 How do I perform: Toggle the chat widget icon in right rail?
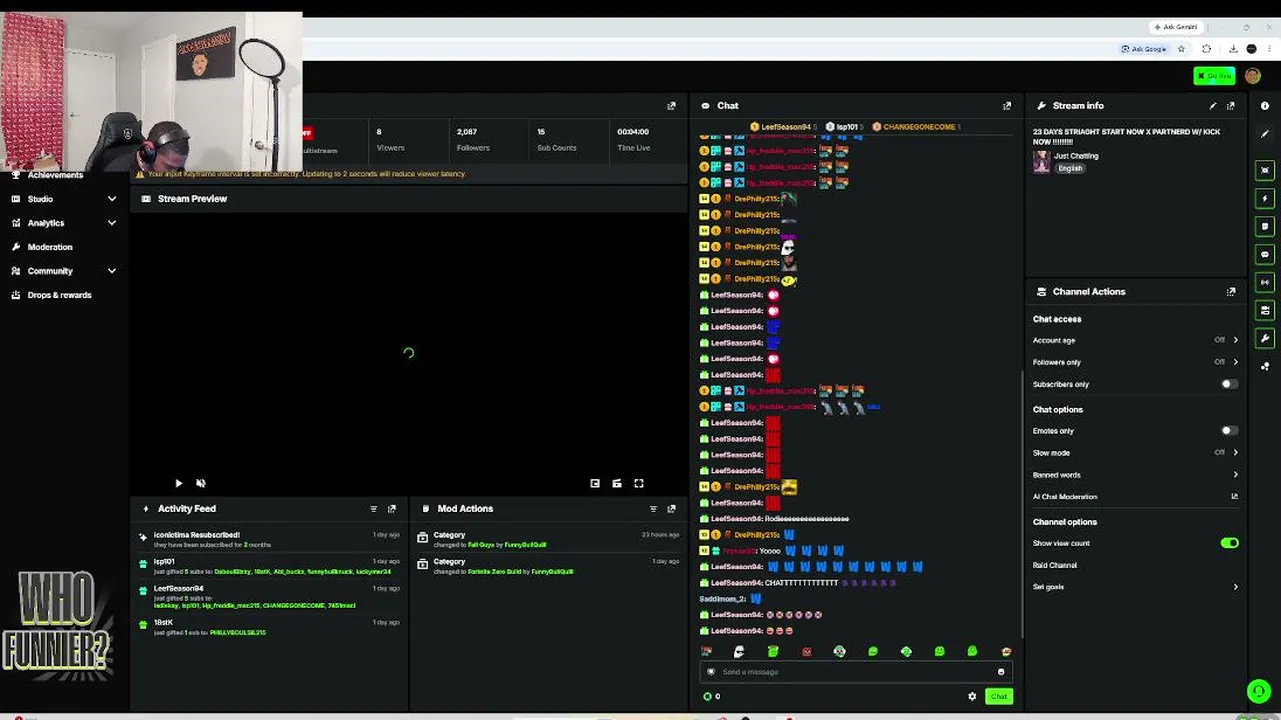coord(1265,255)
